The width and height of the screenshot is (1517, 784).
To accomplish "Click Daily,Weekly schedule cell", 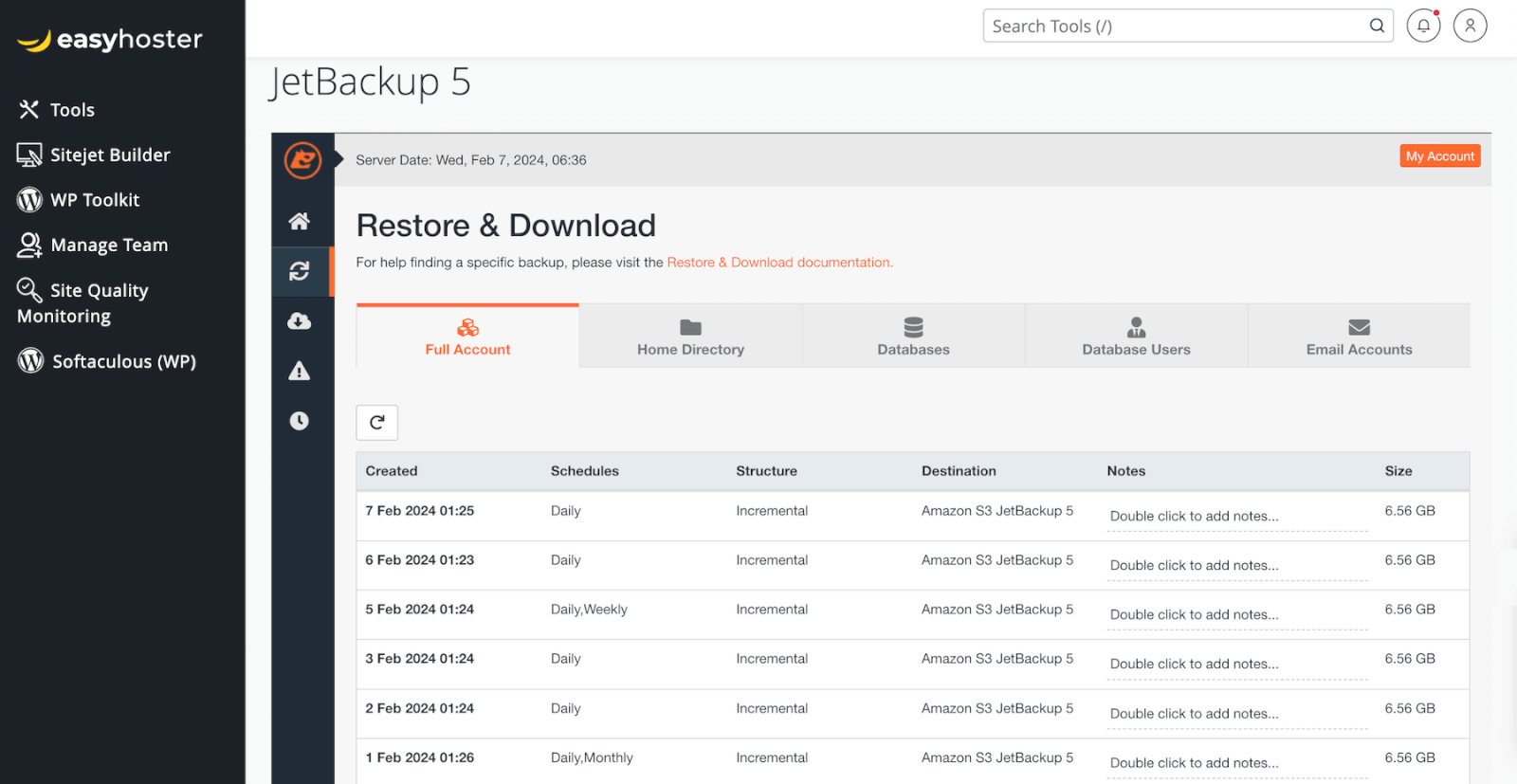I will 589,610.
